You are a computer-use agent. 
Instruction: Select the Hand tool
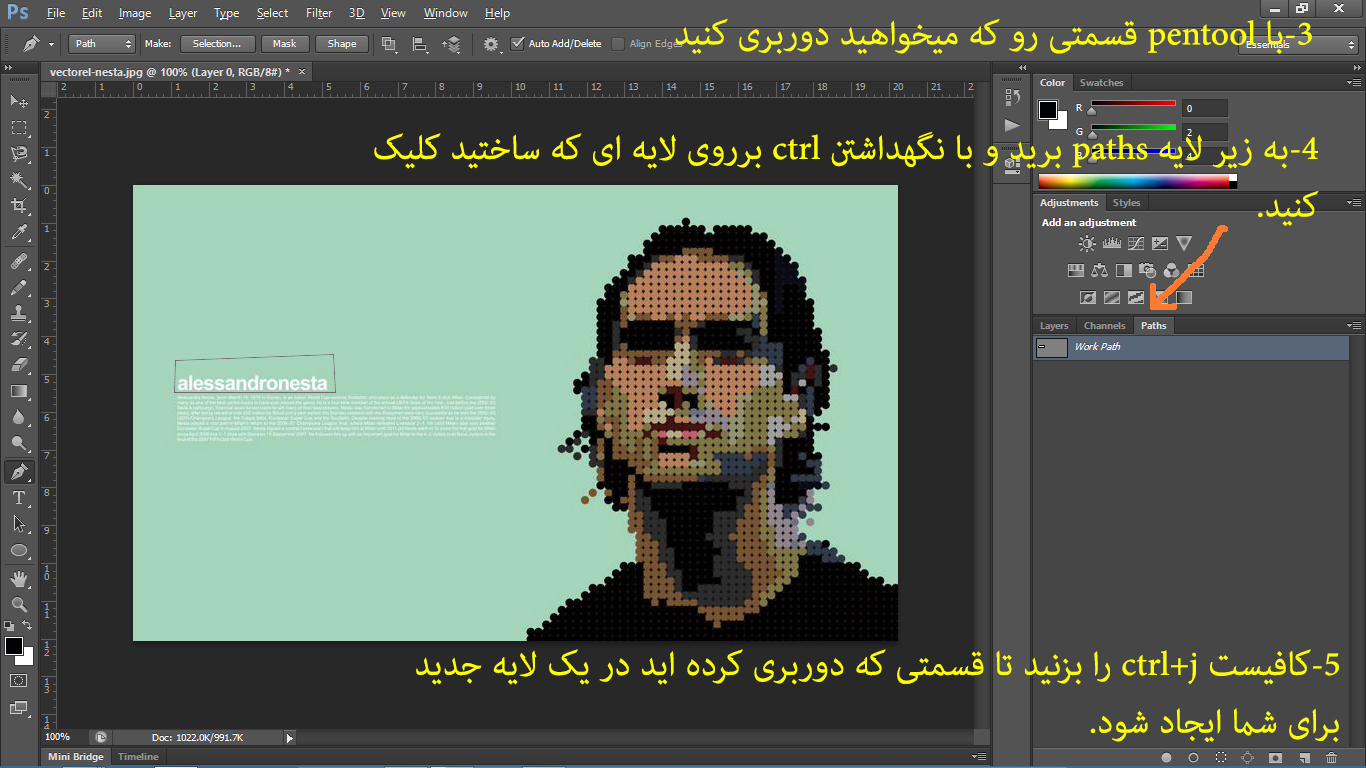point(19,579)
